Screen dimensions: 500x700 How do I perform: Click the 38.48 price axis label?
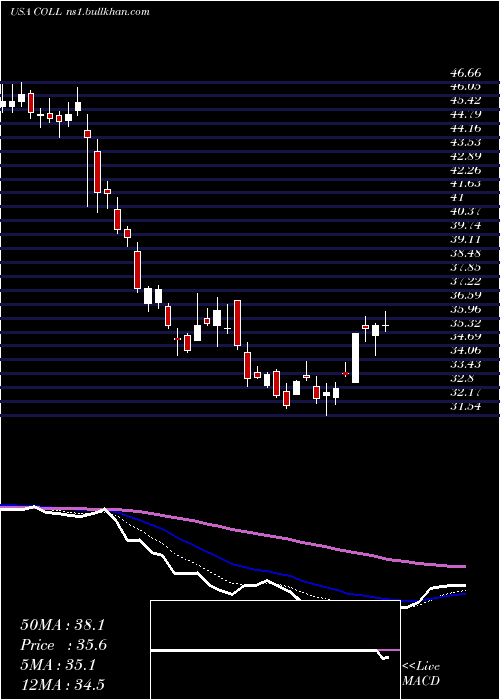[464, 253]
